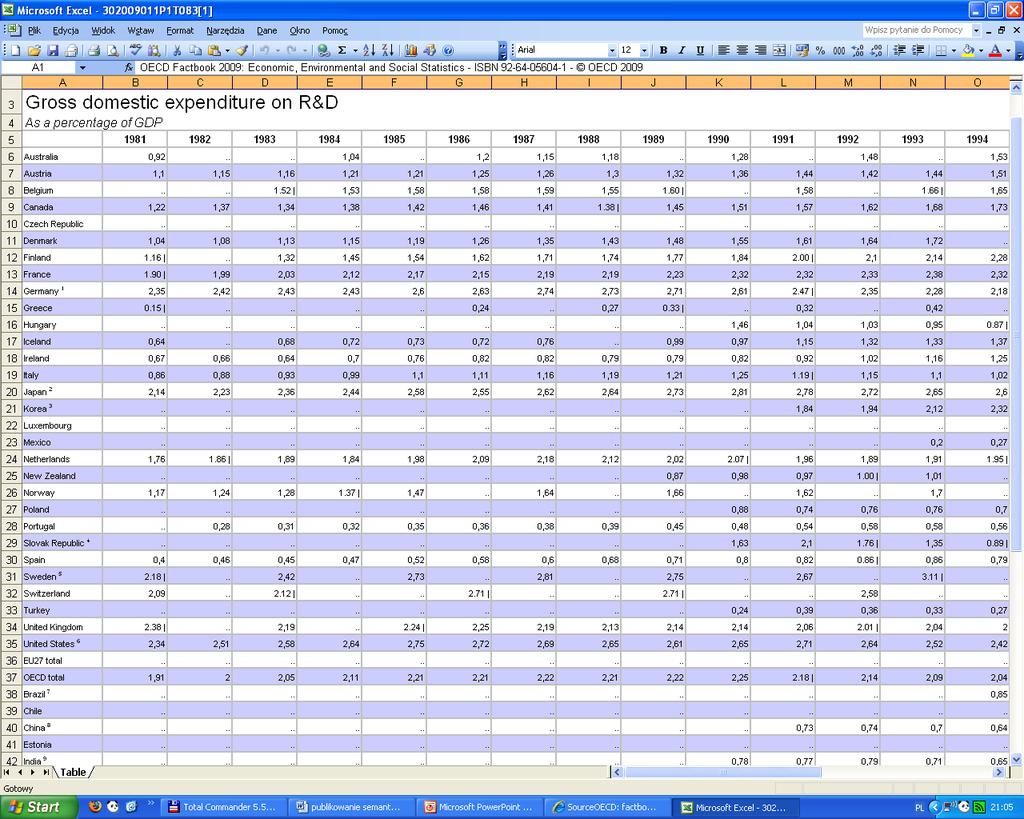The width and height of the screenshot is (1024, 819).
Task: Open the fill color palette dropdown arrow
Action: click(x=981, y=50)
